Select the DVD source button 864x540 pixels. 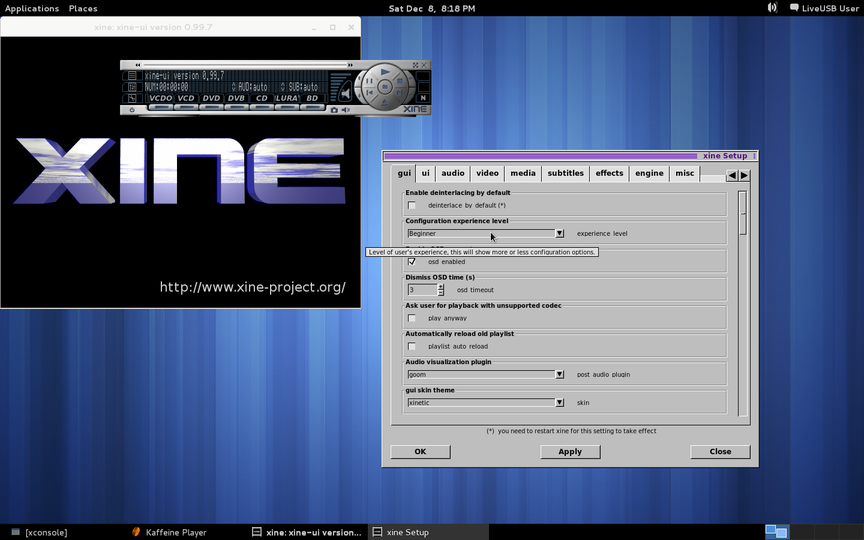[x=211, y=98]
